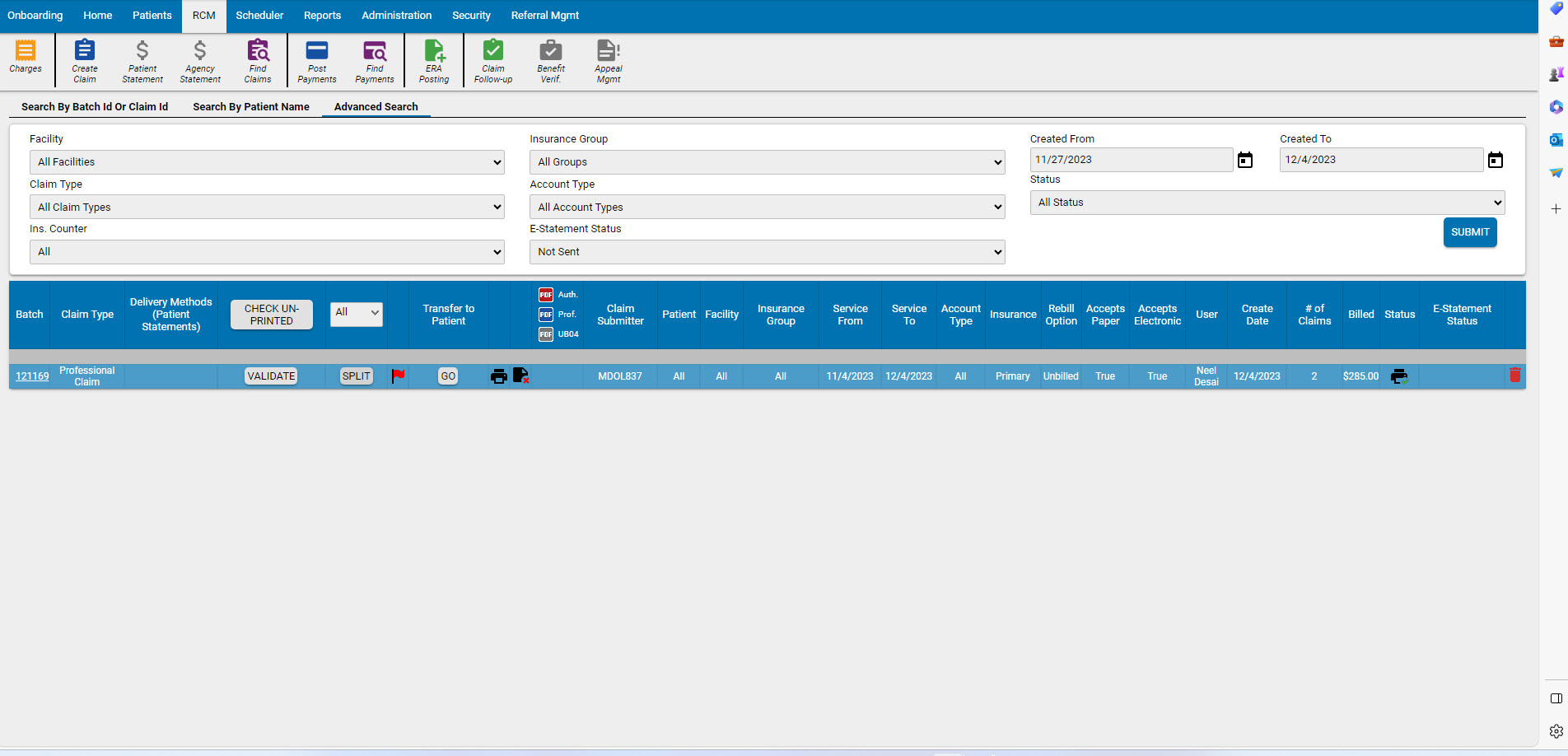Click the SUBMIT button
The image size is (1568, 756).
[x=1470, y=231]
